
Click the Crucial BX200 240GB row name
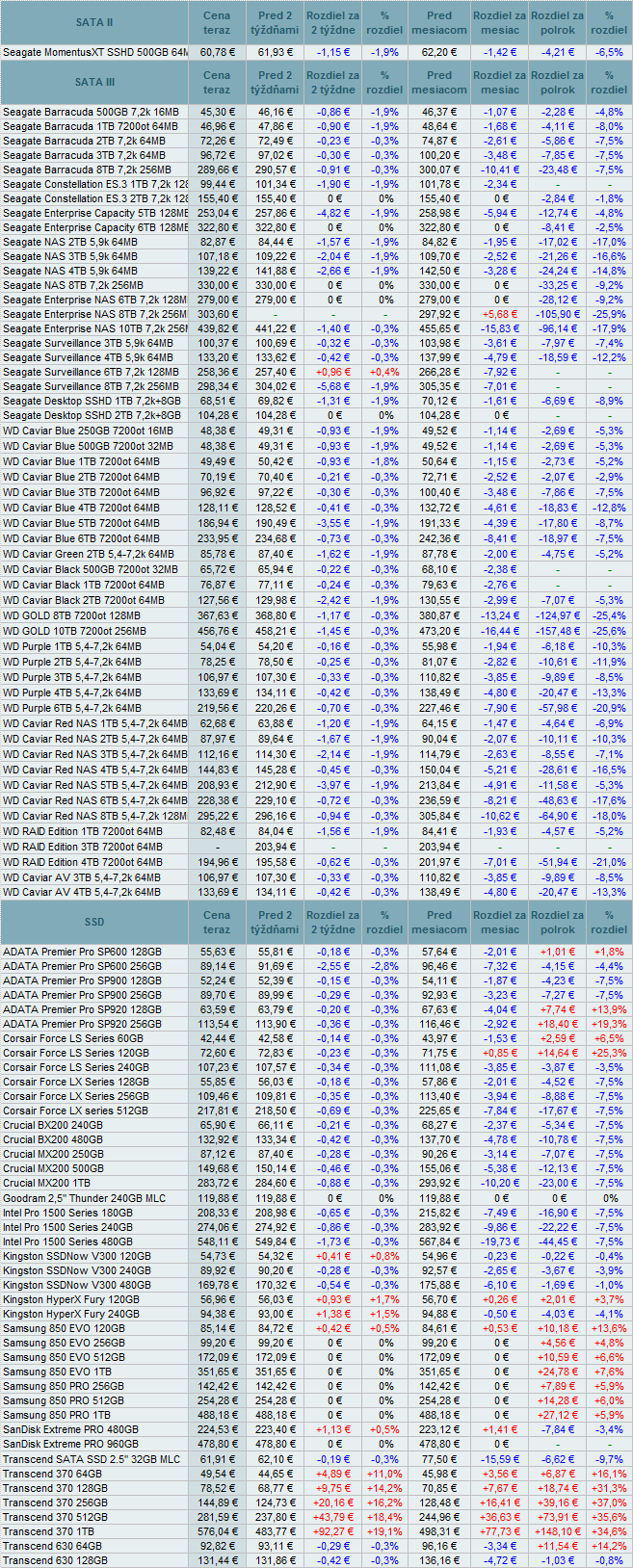tap(53, 1125)
